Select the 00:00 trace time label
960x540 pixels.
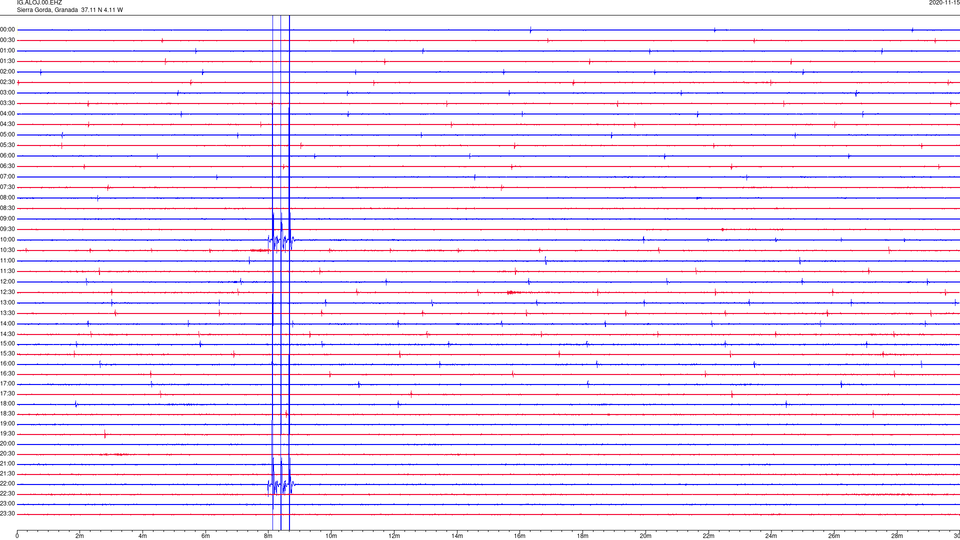coord(8,29)
